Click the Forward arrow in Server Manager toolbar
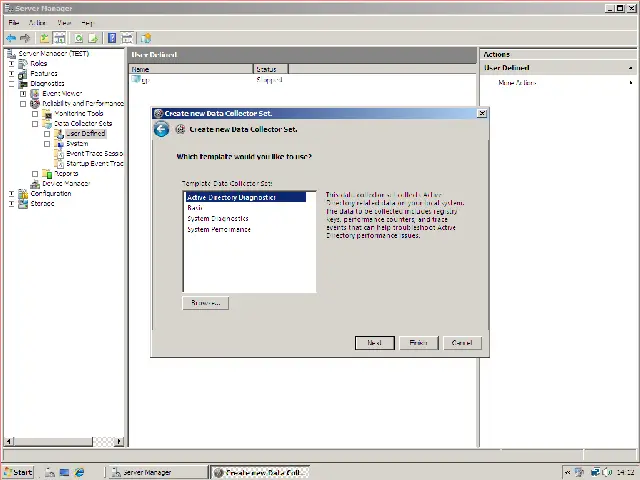 [25, 38]
